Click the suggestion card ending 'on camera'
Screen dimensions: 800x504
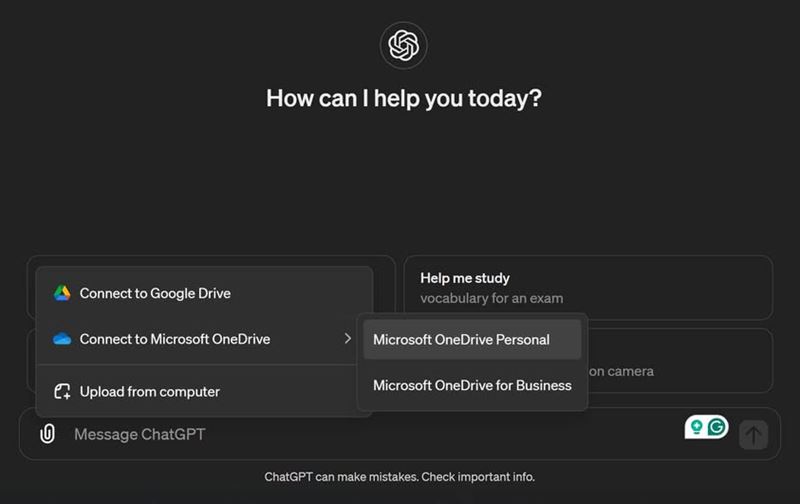[680, 361]
